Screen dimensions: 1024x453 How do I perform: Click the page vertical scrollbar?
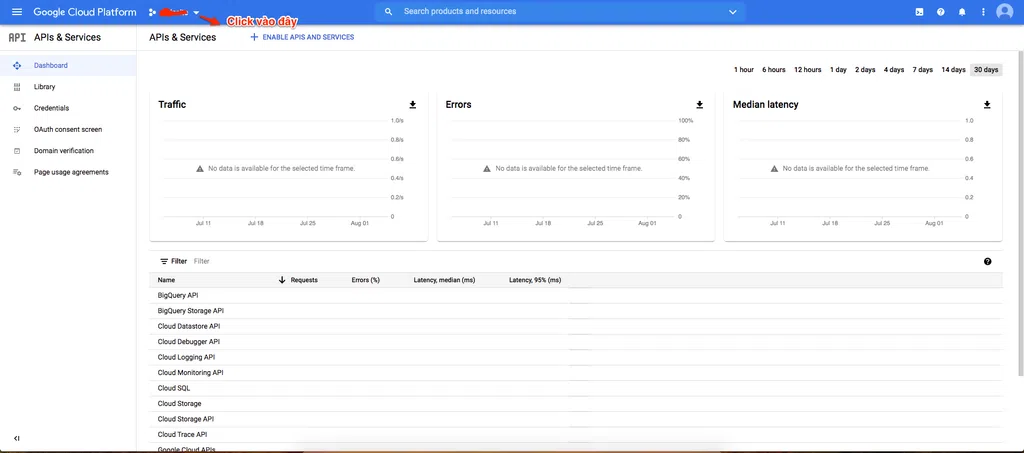point(1021,215)
